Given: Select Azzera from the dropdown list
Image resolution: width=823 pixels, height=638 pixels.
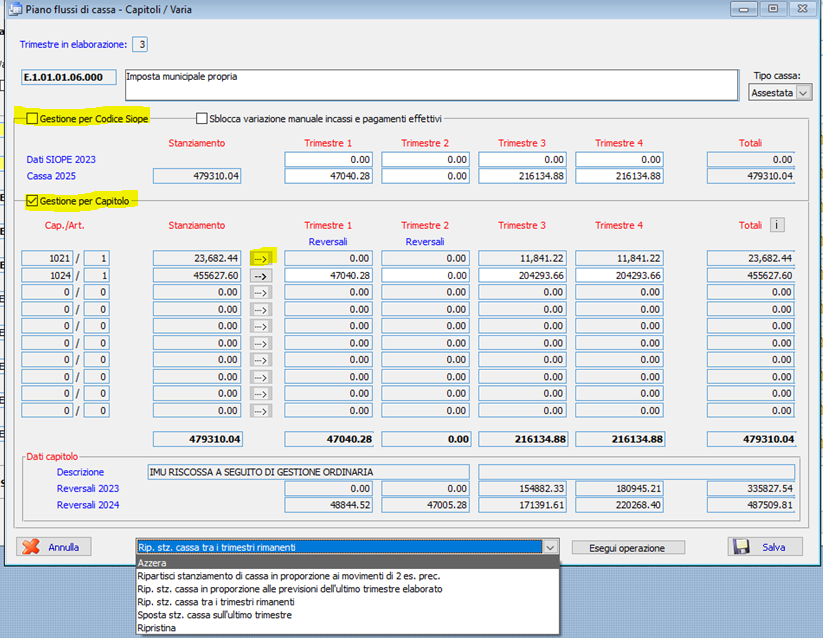Looking at the screenshot, I should click(x=153, y=563).
